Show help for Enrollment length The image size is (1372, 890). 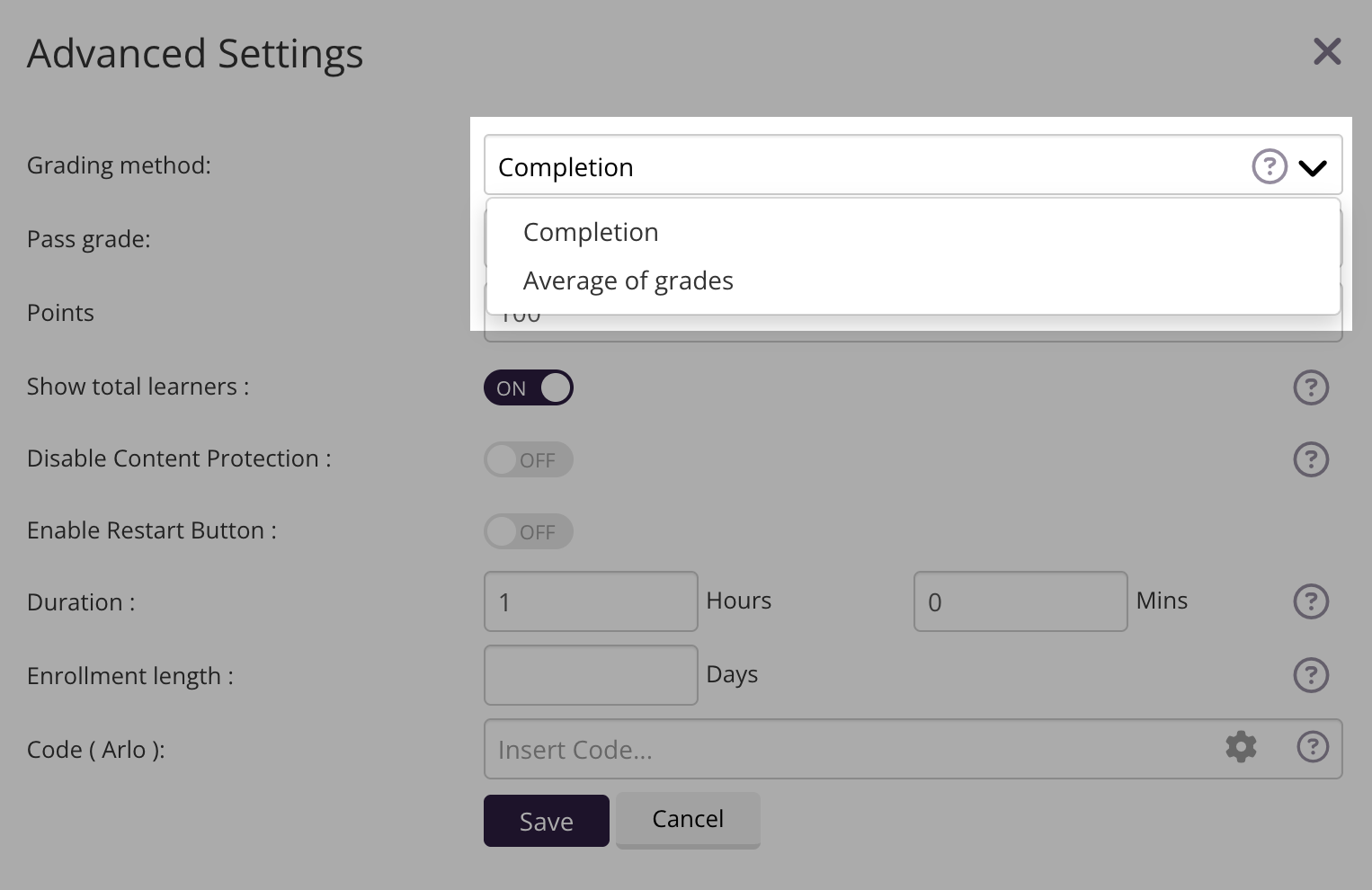pyautogui.click(x=1311, y=675)
